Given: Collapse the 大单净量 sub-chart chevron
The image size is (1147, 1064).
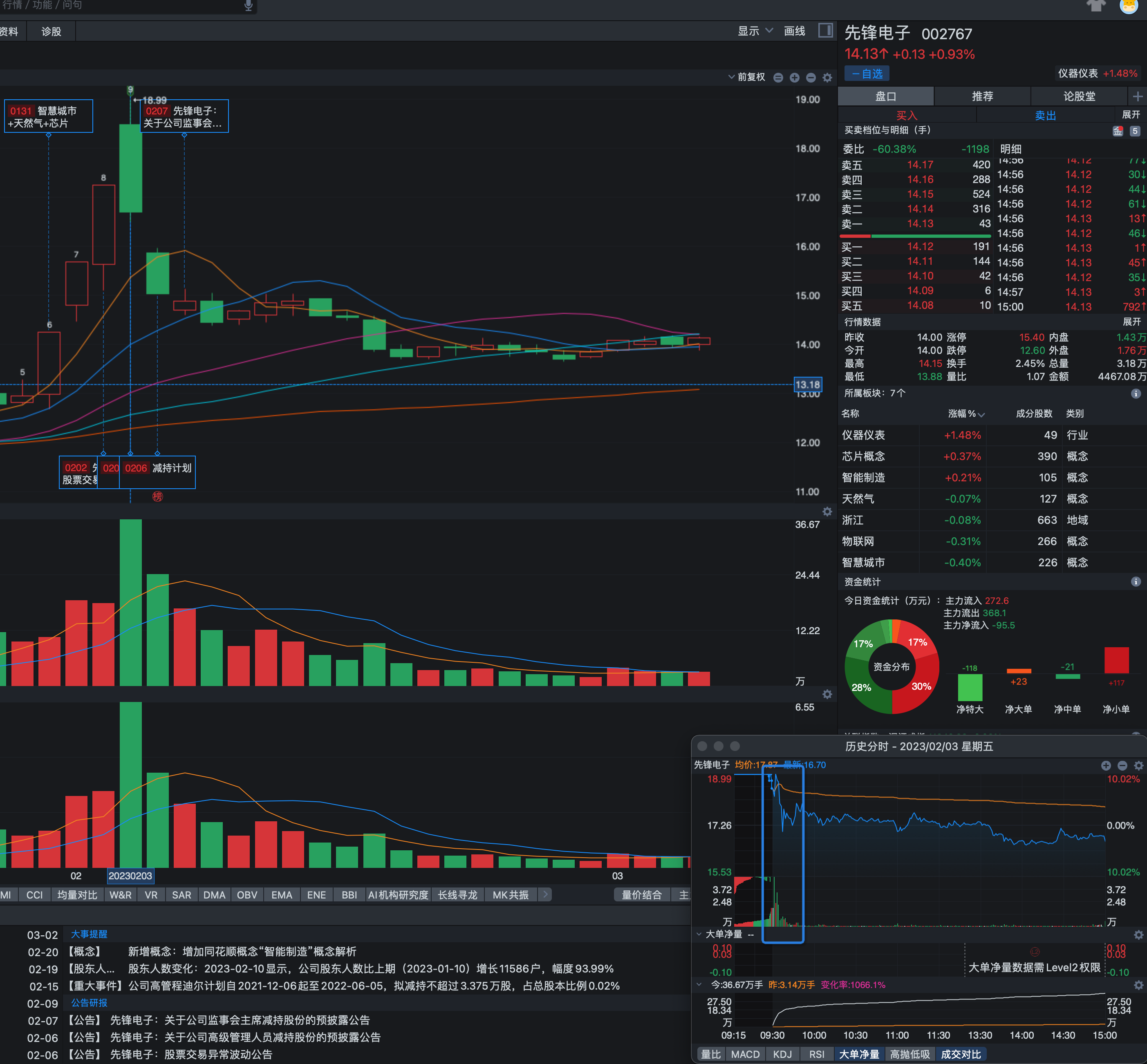Looking at the screenshot, I should pyautogui.click(x=699, y=934).
